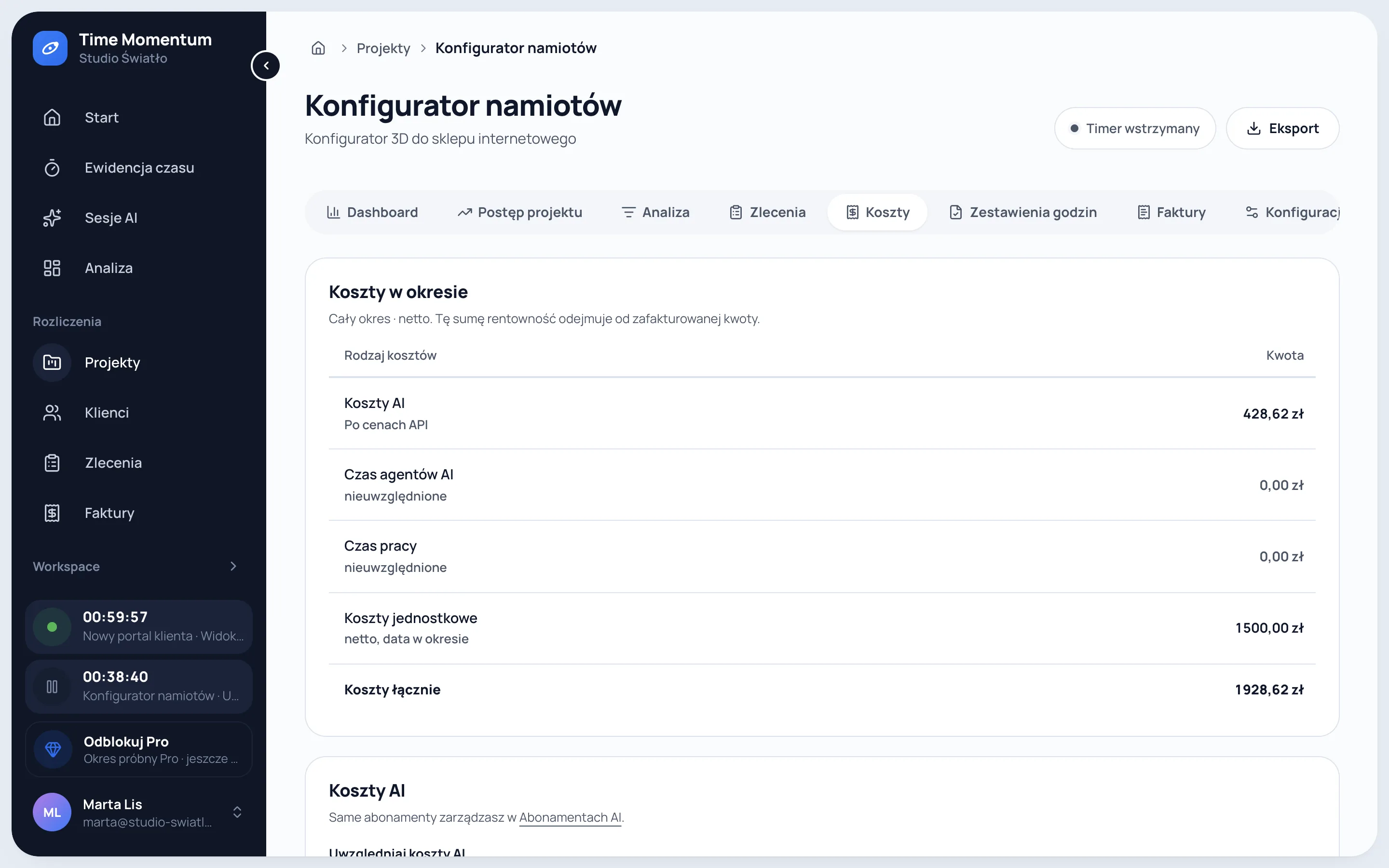Open the Zestawienia godzin tab
The image size is (1389, 868).
click(1023, 212)
